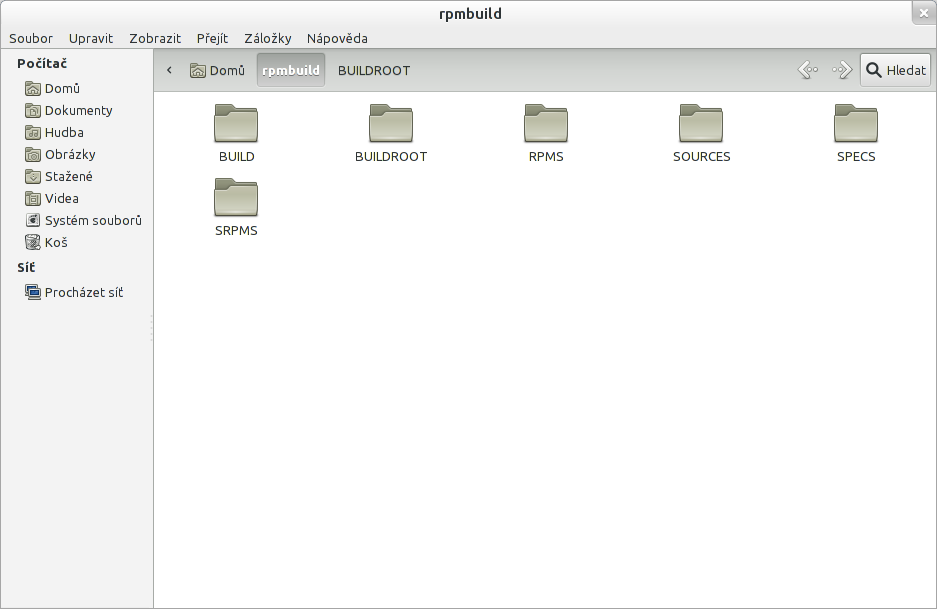Go to Domů in the path bar

pos(218,71)
